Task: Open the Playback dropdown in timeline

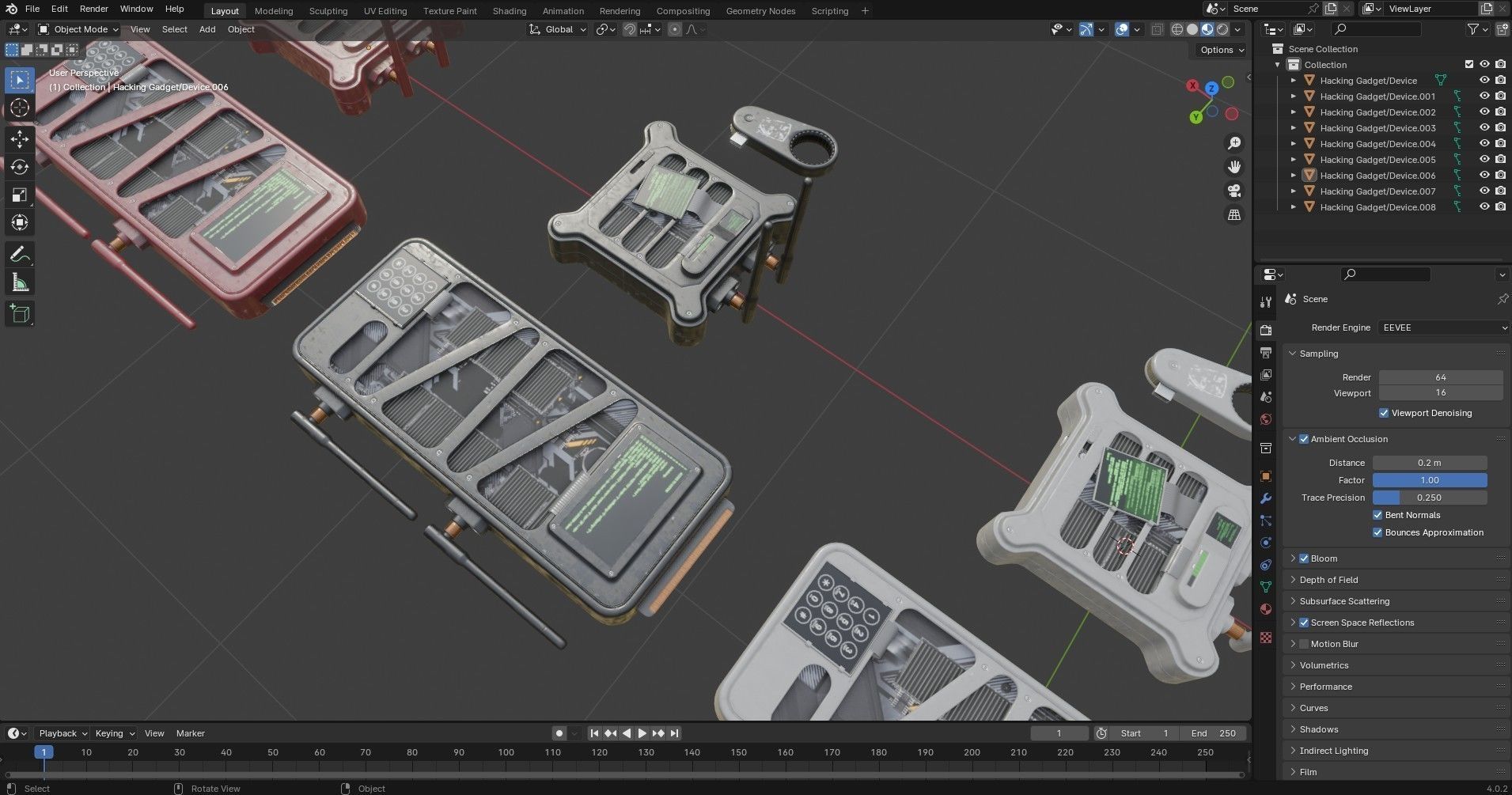Action: click(63, 733)
